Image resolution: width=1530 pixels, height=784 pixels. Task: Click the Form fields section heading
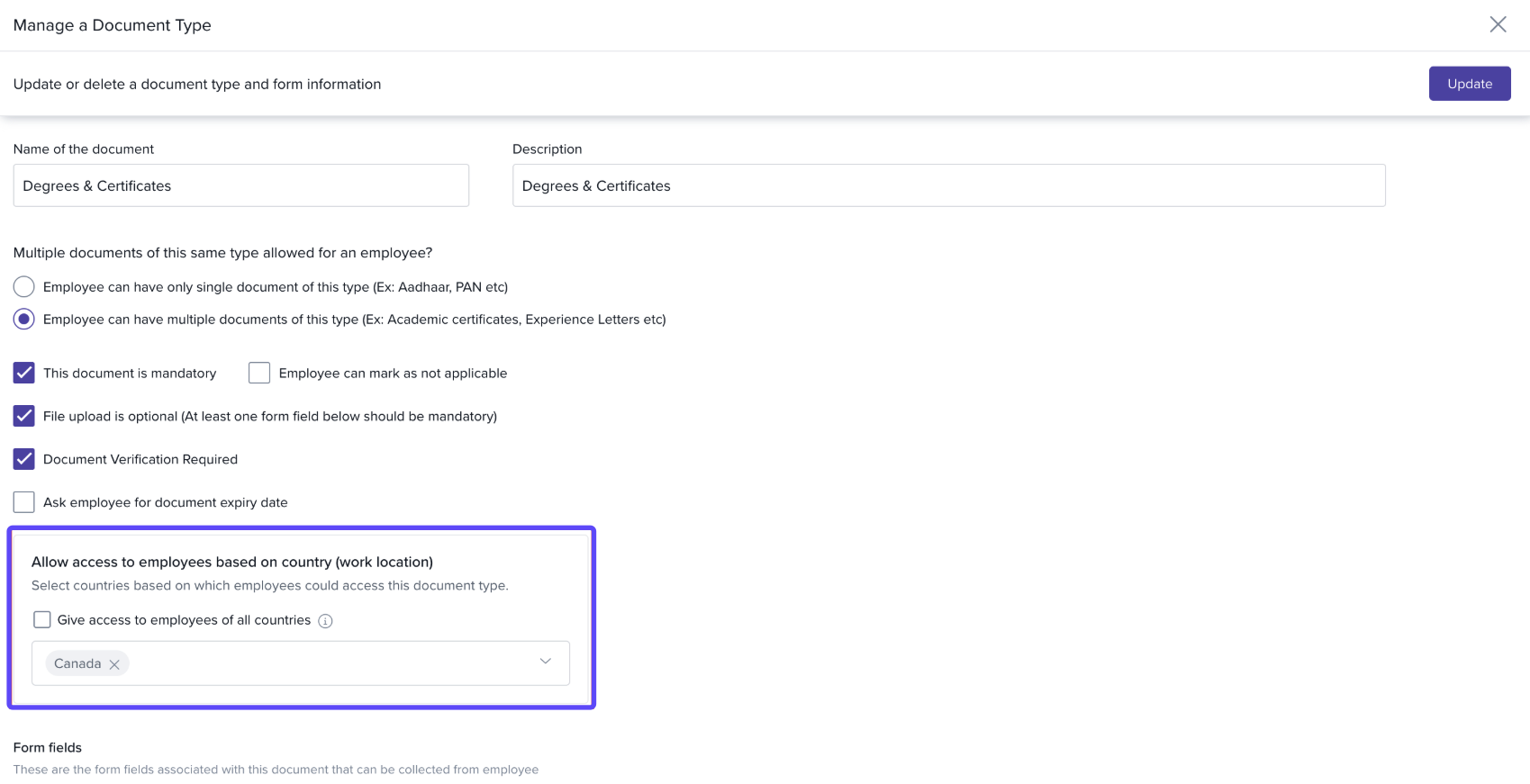(48, 748)
